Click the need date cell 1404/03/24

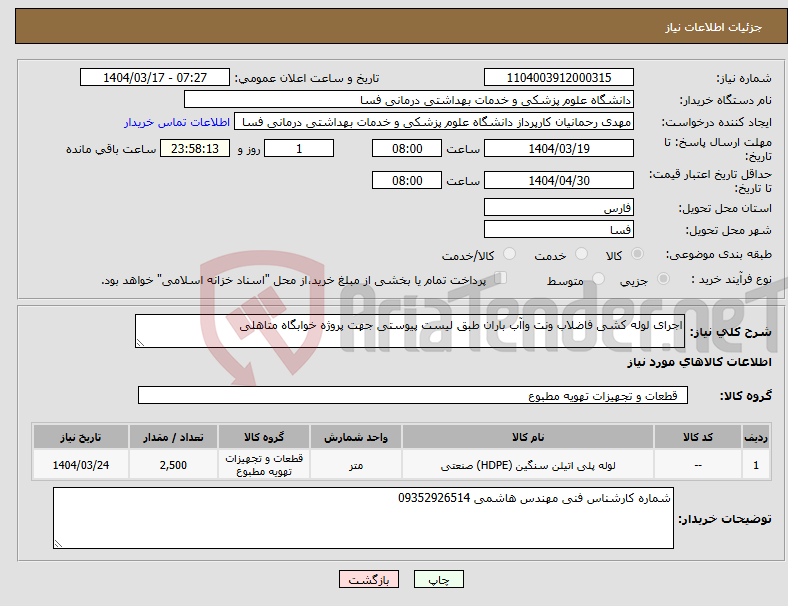(80, 465)
